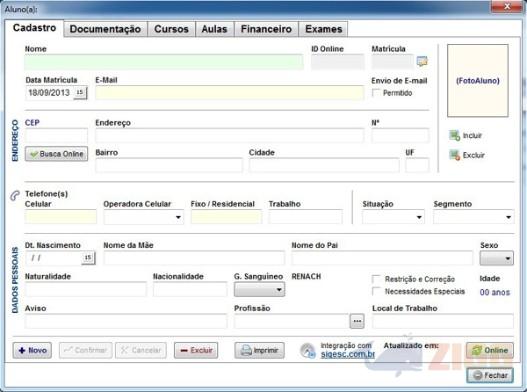Screen dimensions: 527x392
Task: Tick the Necessidades Especiais checkbox
Action: [376, 291]
